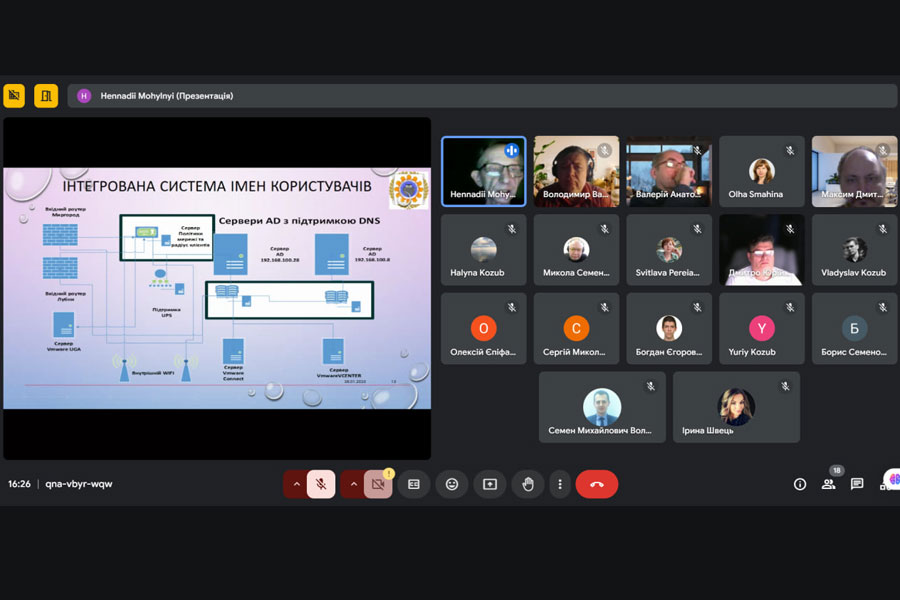Click the participant count badge 18
This screenshot has width=900, height=600.
coord(837,470)
